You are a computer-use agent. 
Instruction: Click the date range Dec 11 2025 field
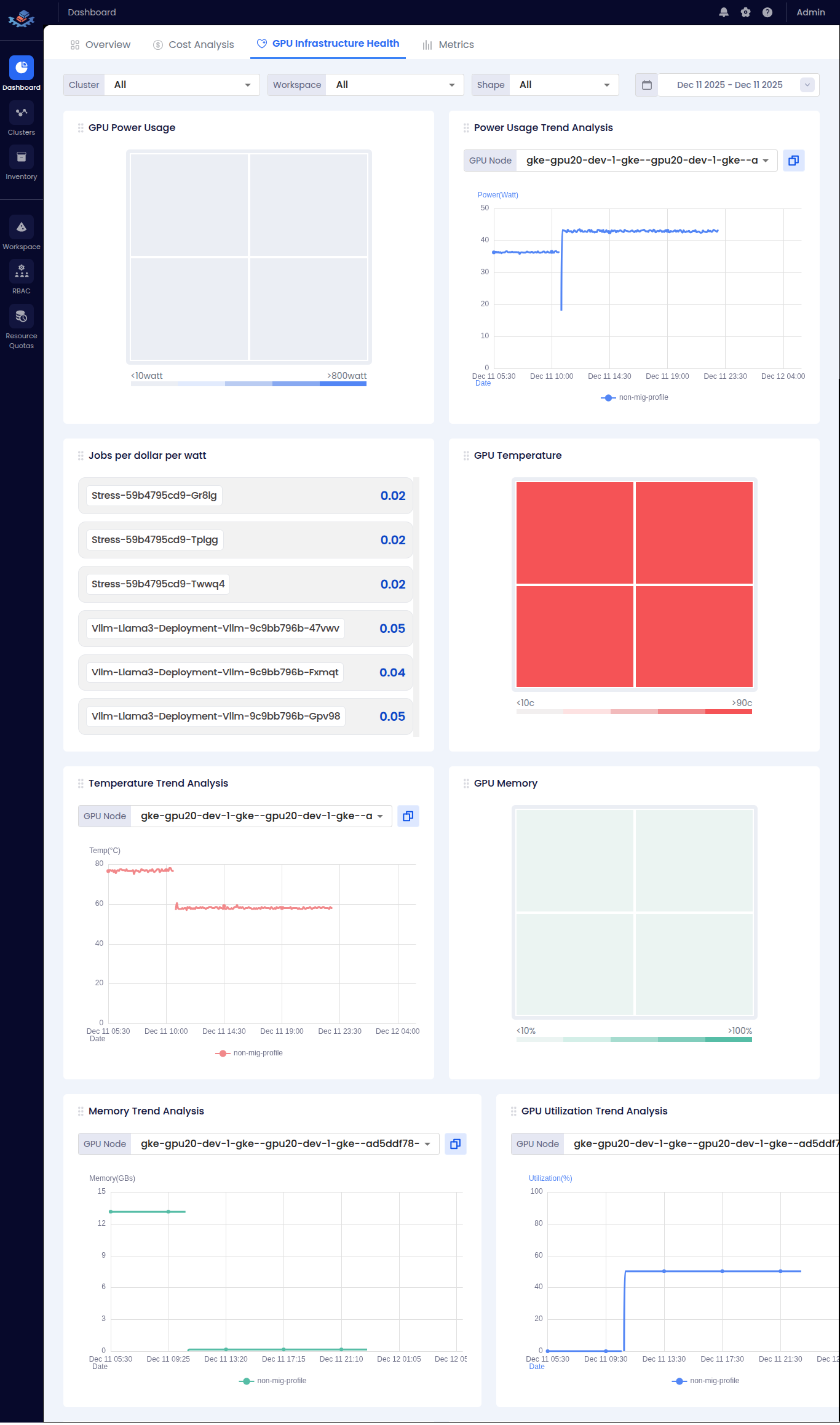730,85
